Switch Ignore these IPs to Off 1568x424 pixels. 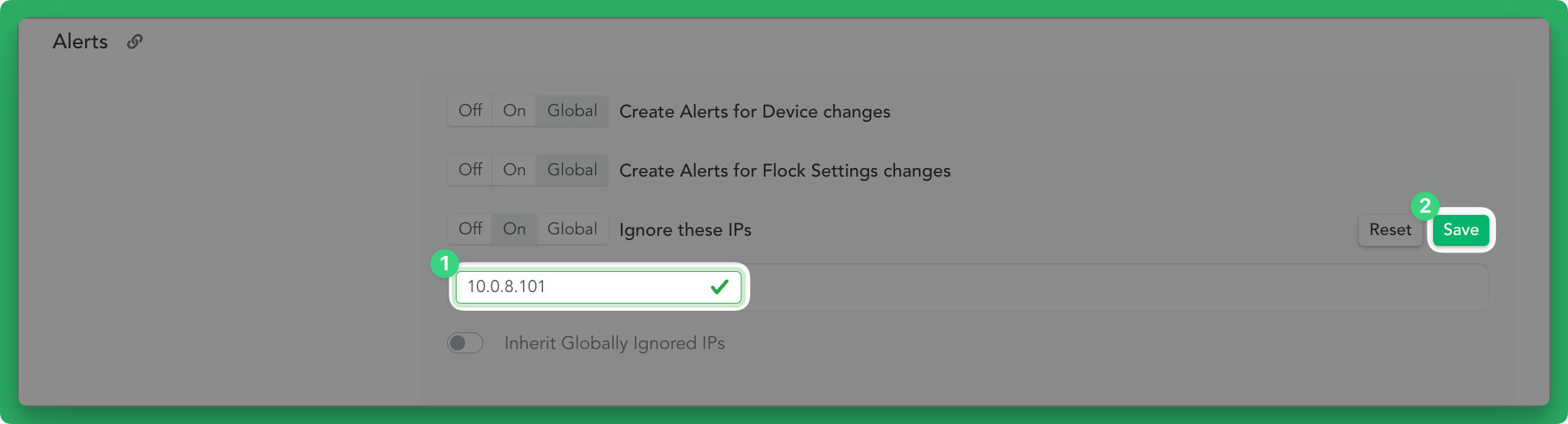[x=470, y=229]
